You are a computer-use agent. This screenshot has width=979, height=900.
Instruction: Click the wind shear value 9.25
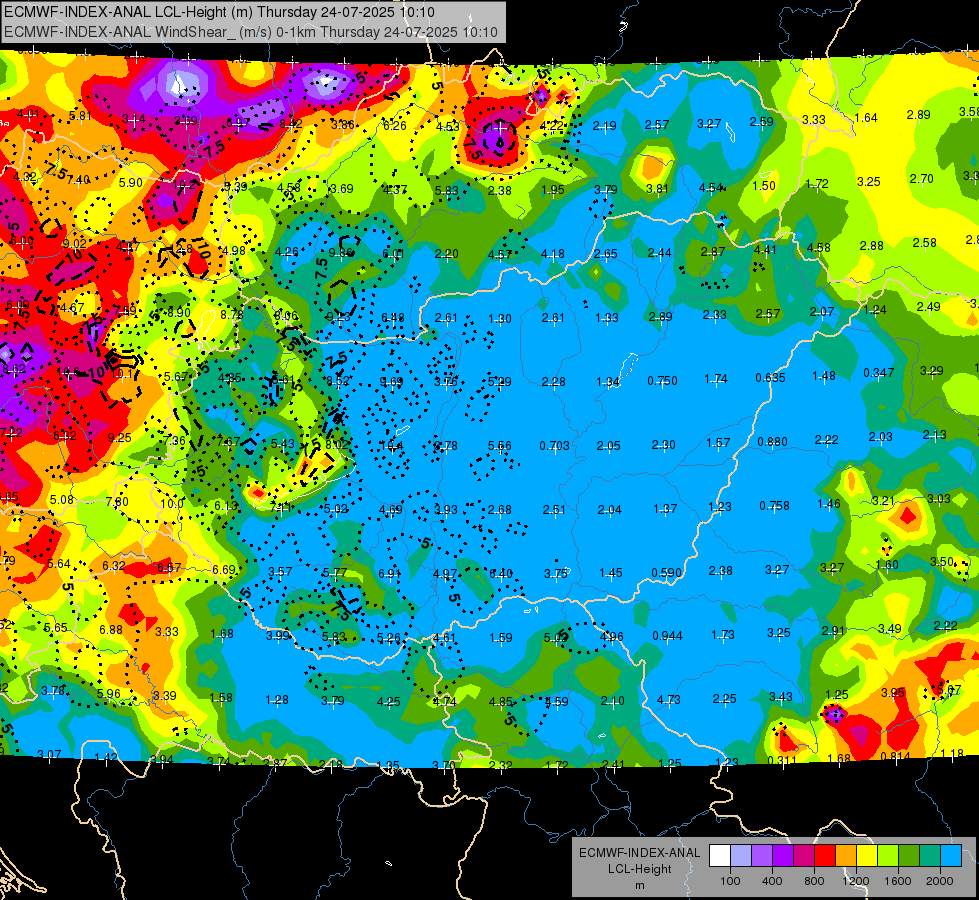(x=119, y=438)
